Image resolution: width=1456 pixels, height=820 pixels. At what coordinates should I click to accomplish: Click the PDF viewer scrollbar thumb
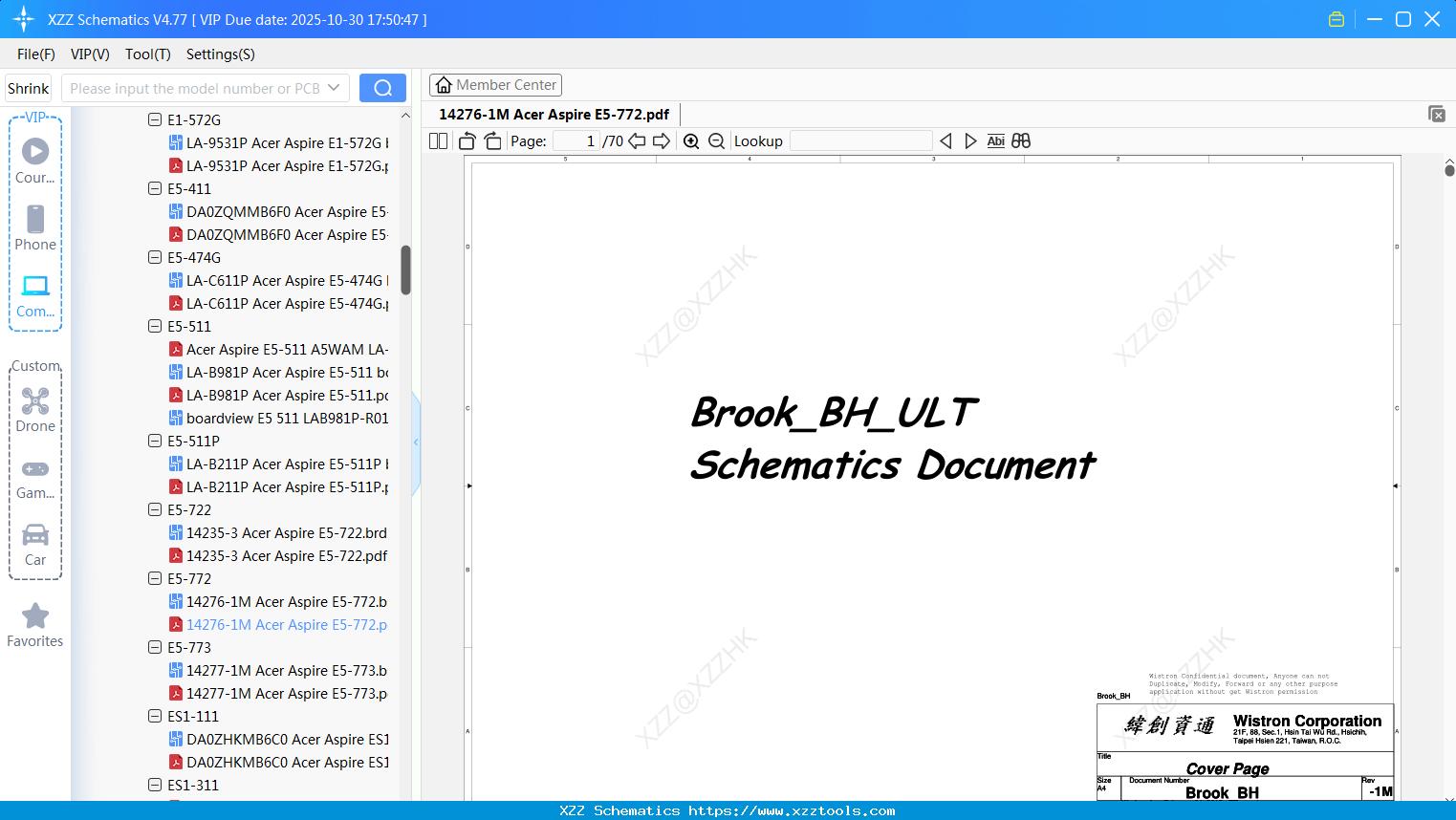point(1449,170)
